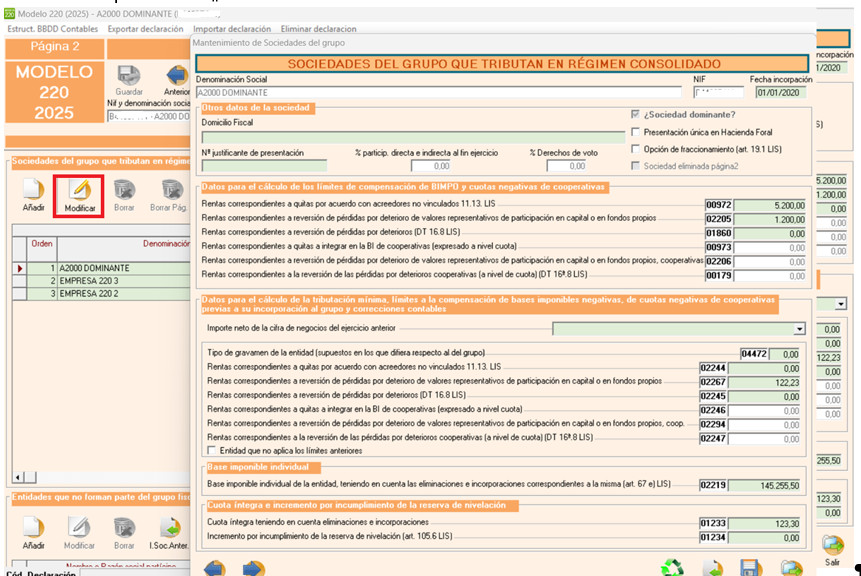Select the A2000 DOMINANTE row in the list
Image resolution: width=861 pixels, height=576 pixels.
tap(102, 268)
